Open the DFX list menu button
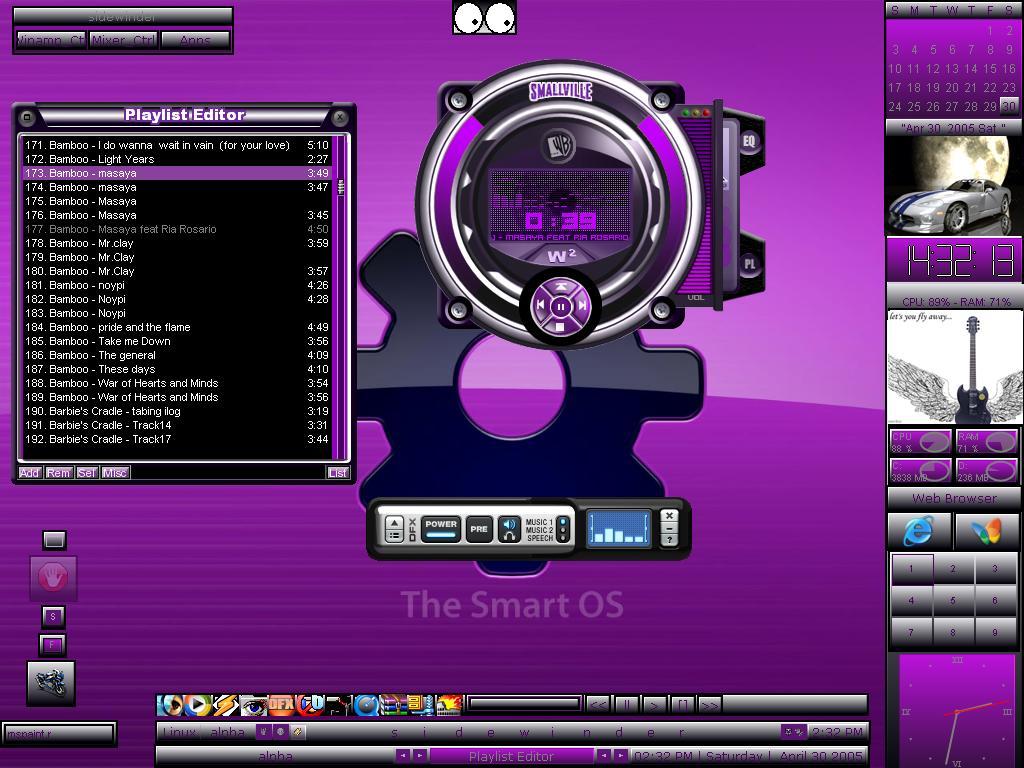This screenshot has height=768, width=1024. point(394,536)
